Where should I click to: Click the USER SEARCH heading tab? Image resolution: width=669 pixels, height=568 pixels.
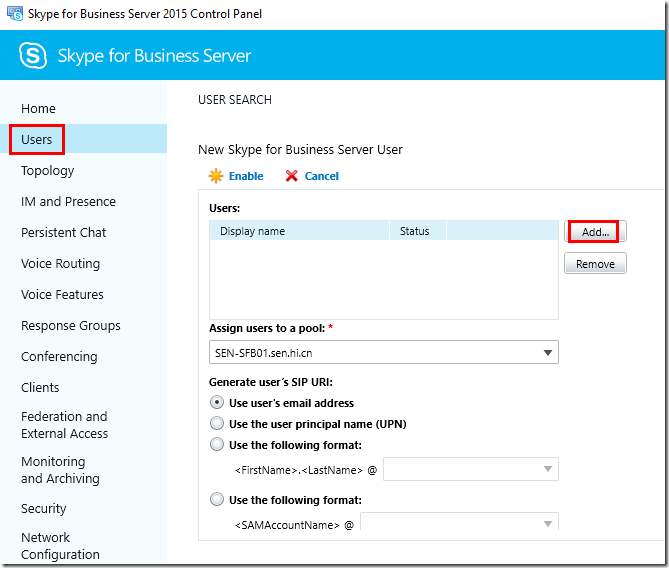pos(235,100)
